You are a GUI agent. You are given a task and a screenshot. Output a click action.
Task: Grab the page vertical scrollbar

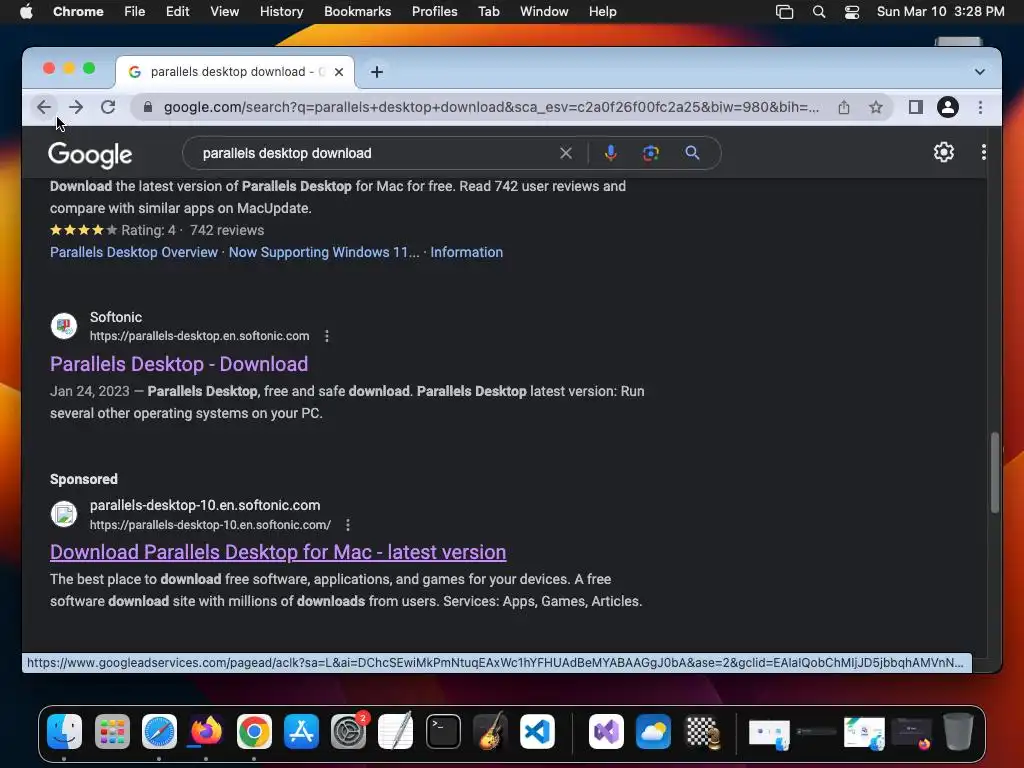(x=995, y=472)
